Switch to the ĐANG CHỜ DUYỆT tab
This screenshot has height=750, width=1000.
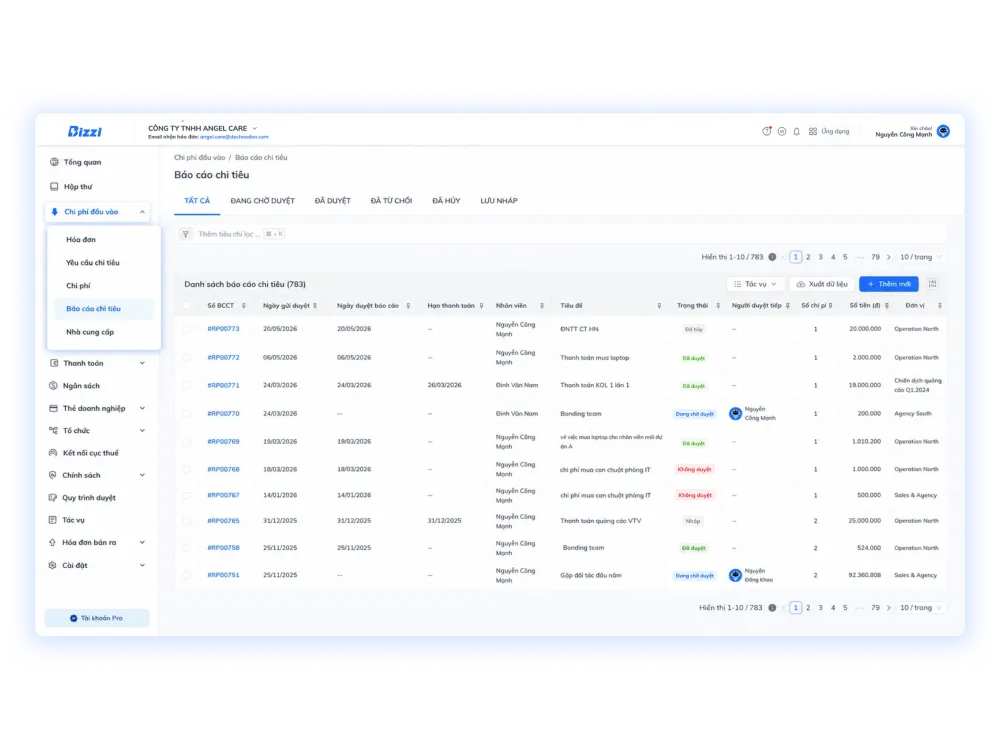pyautogui.click(x=263, y=201)
